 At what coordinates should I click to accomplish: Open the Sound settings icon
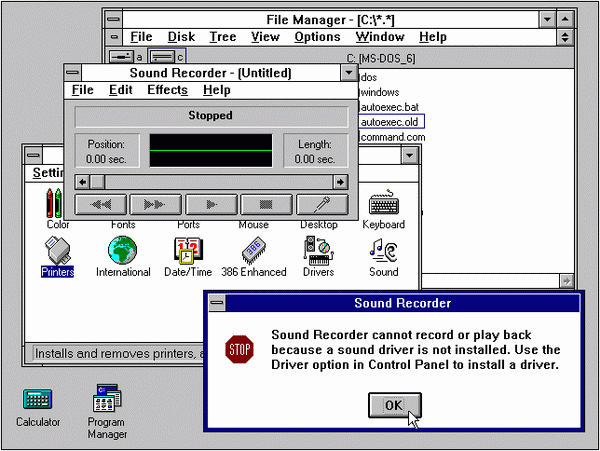[383, 251]
